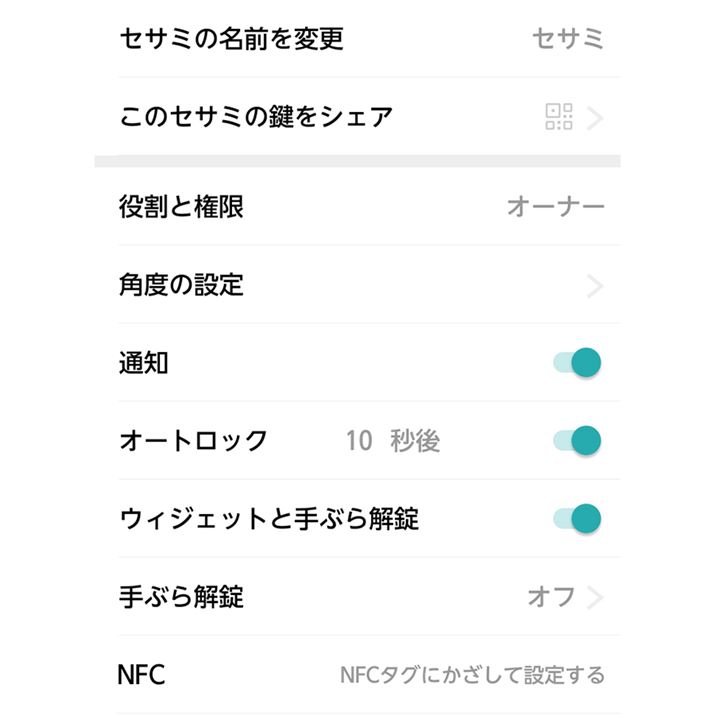Toggle the 通知 notification switch
This screenshot has width=715, height=715.
pos(578,363)
